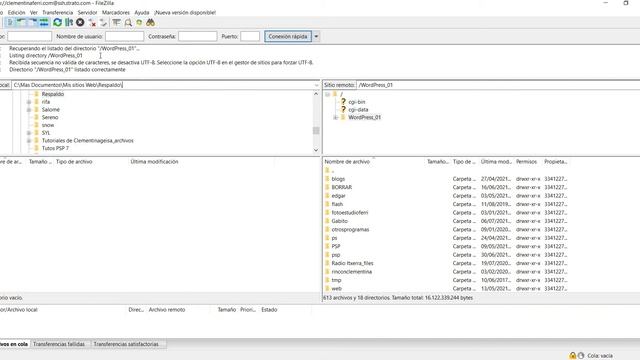The height and width of the screenshot is (360, 640).
Task: Click the cgi-data unknown folder question icon
Action: tap(343, 109)
